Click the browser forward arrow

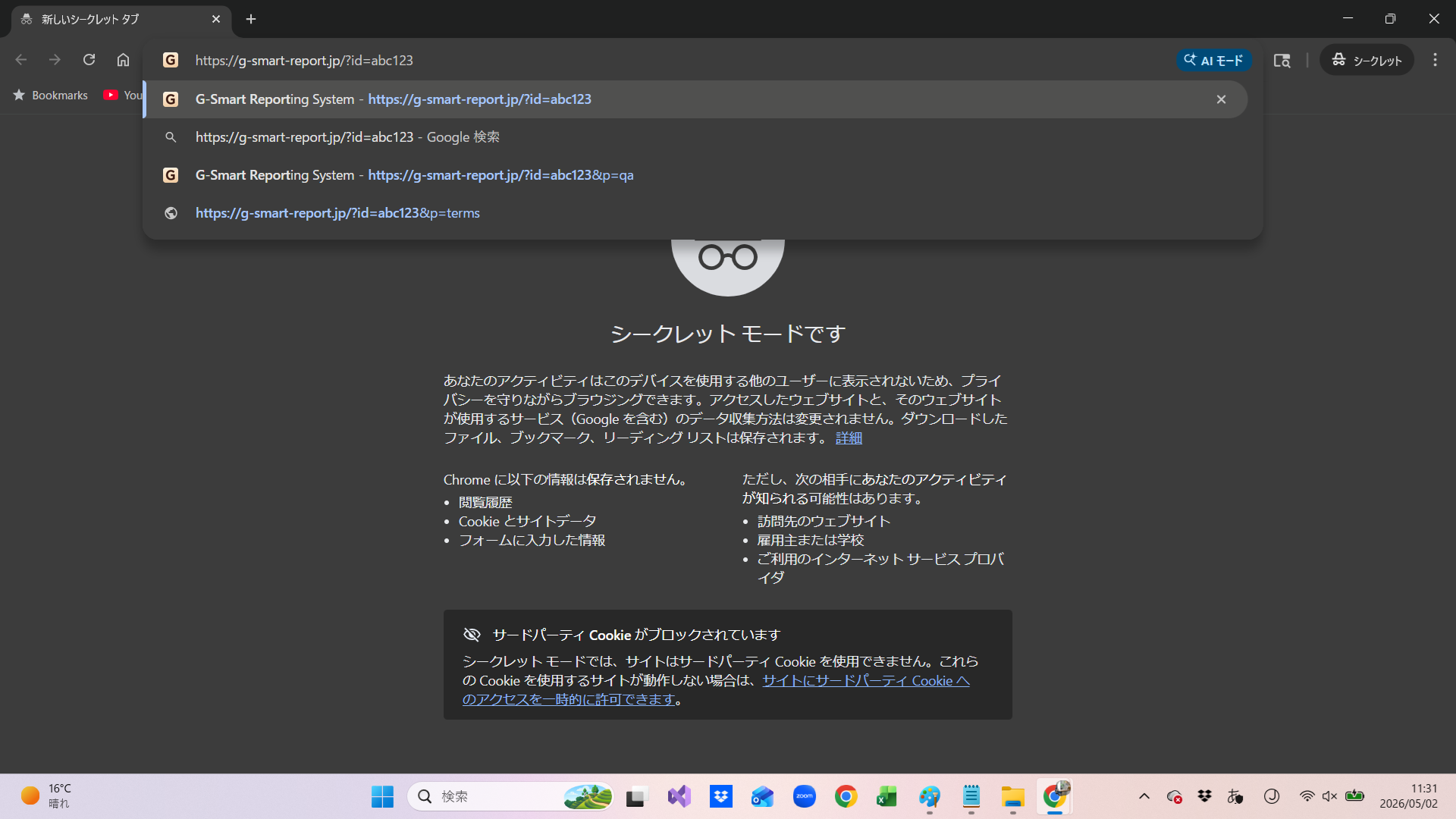pos(55,60)
